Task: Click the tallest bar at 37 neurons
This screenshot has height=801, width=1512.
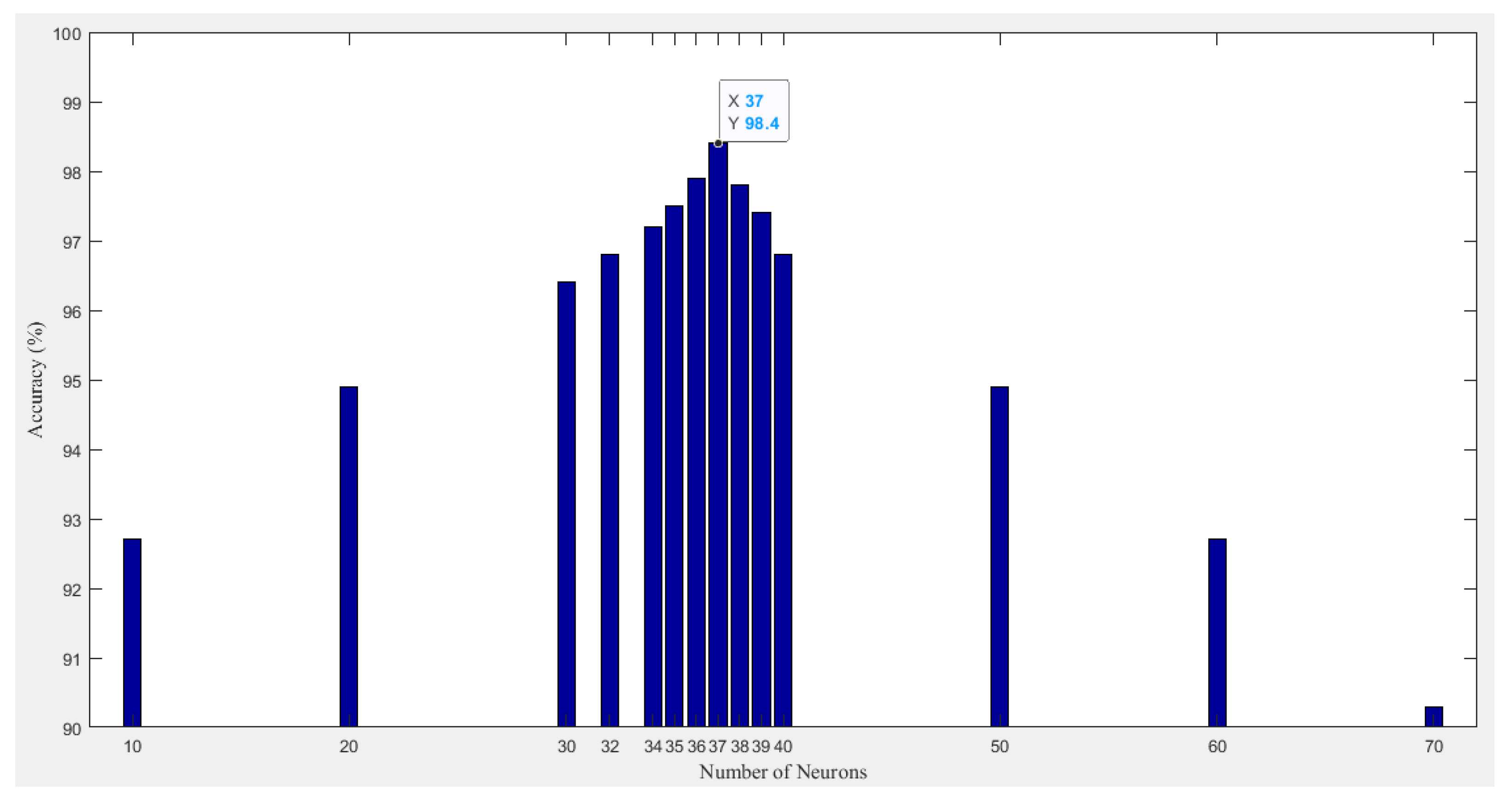Action: pyautogui.click(x=718, y=435)
